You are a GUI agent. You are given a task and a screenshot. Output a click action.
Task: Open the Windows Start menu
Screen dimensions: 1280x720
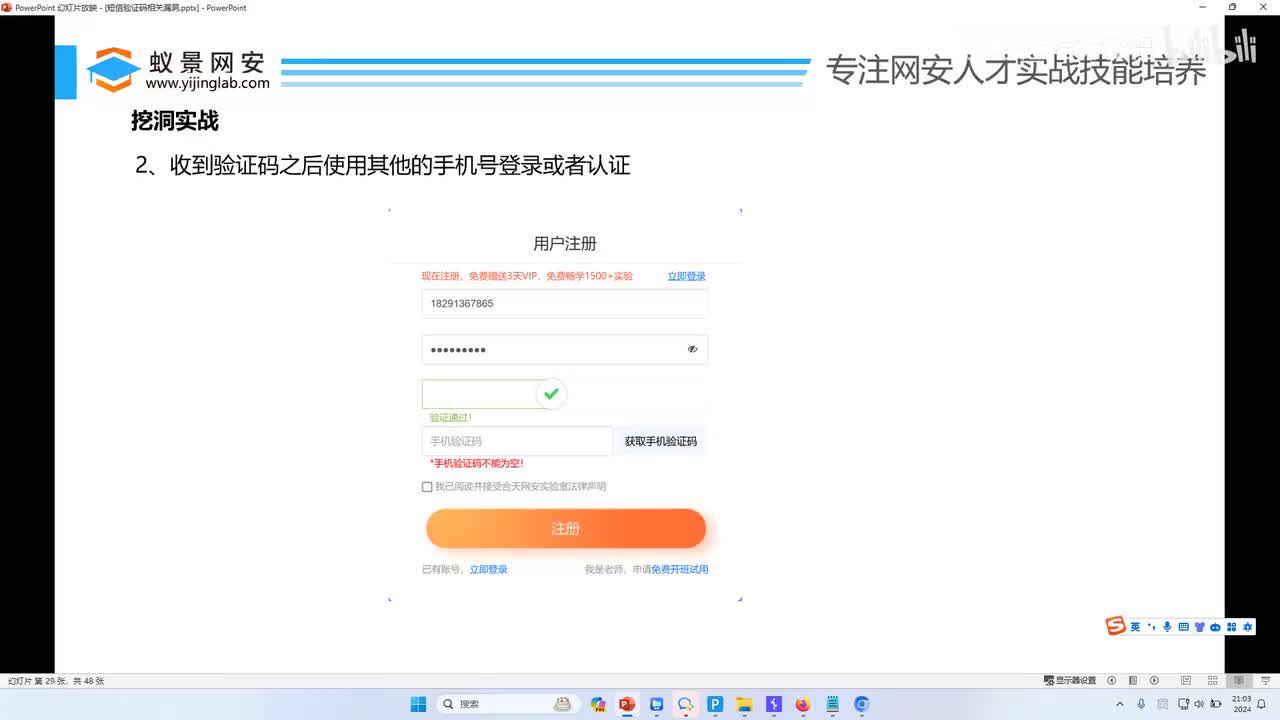[418, 704]
